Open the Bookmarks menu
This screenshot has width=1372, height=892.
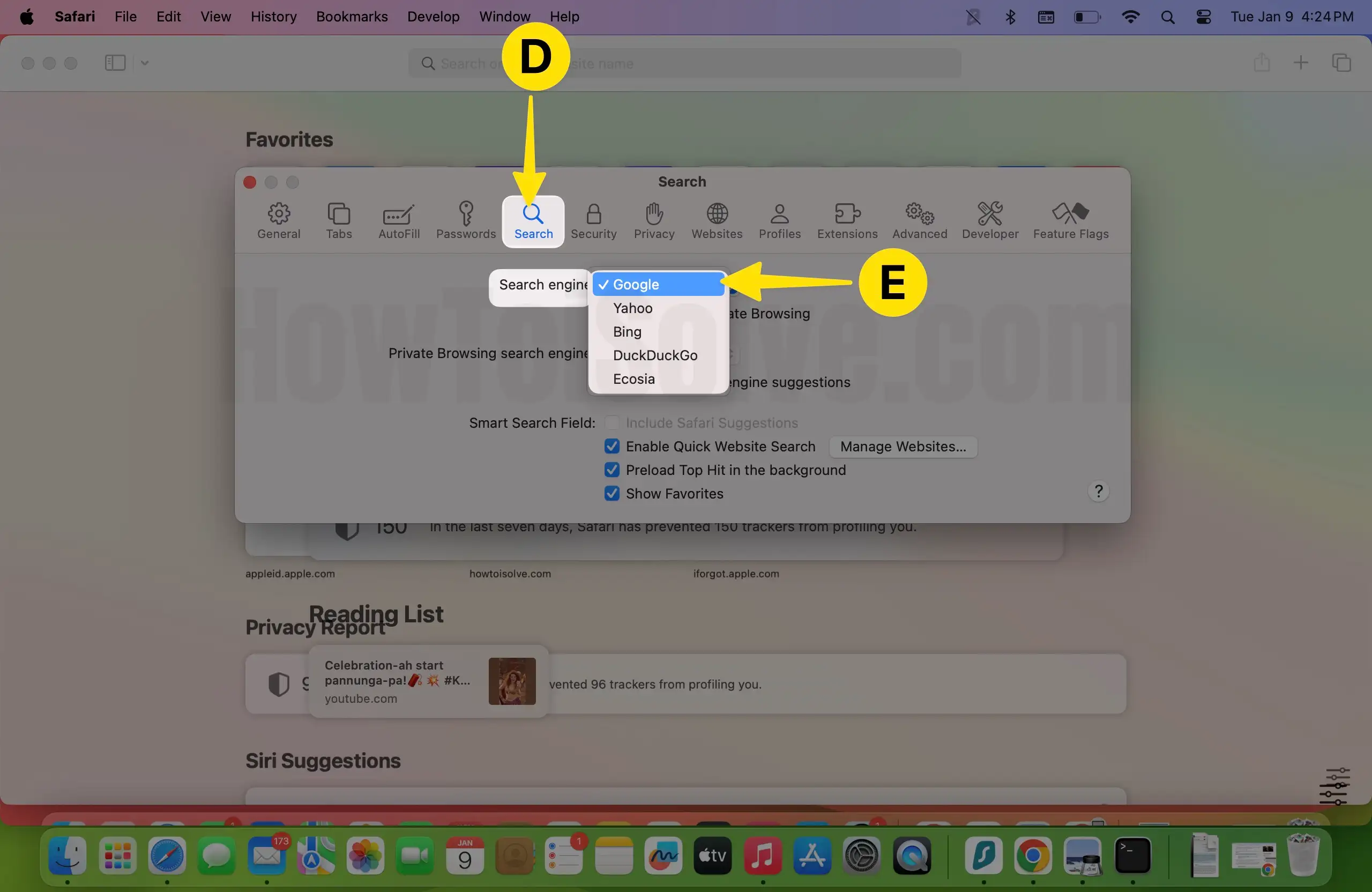(352, 16)
